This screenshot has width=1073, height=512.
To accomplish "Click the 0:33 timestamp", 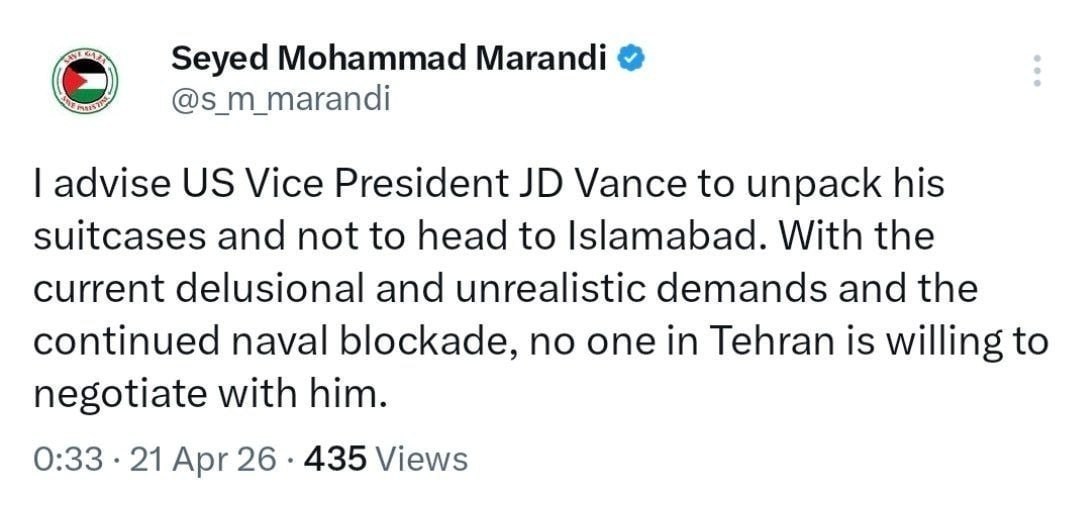I will [x=68, y=459].
